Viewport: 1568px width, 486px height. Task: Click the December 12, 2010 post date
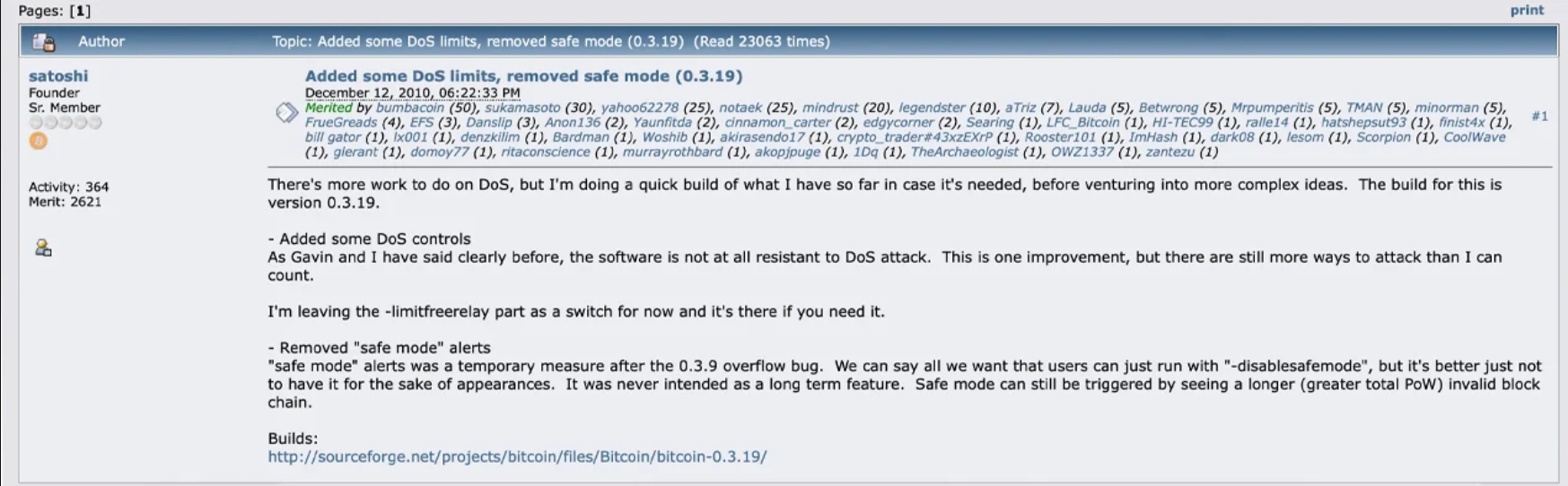click(x=412, y=92)
